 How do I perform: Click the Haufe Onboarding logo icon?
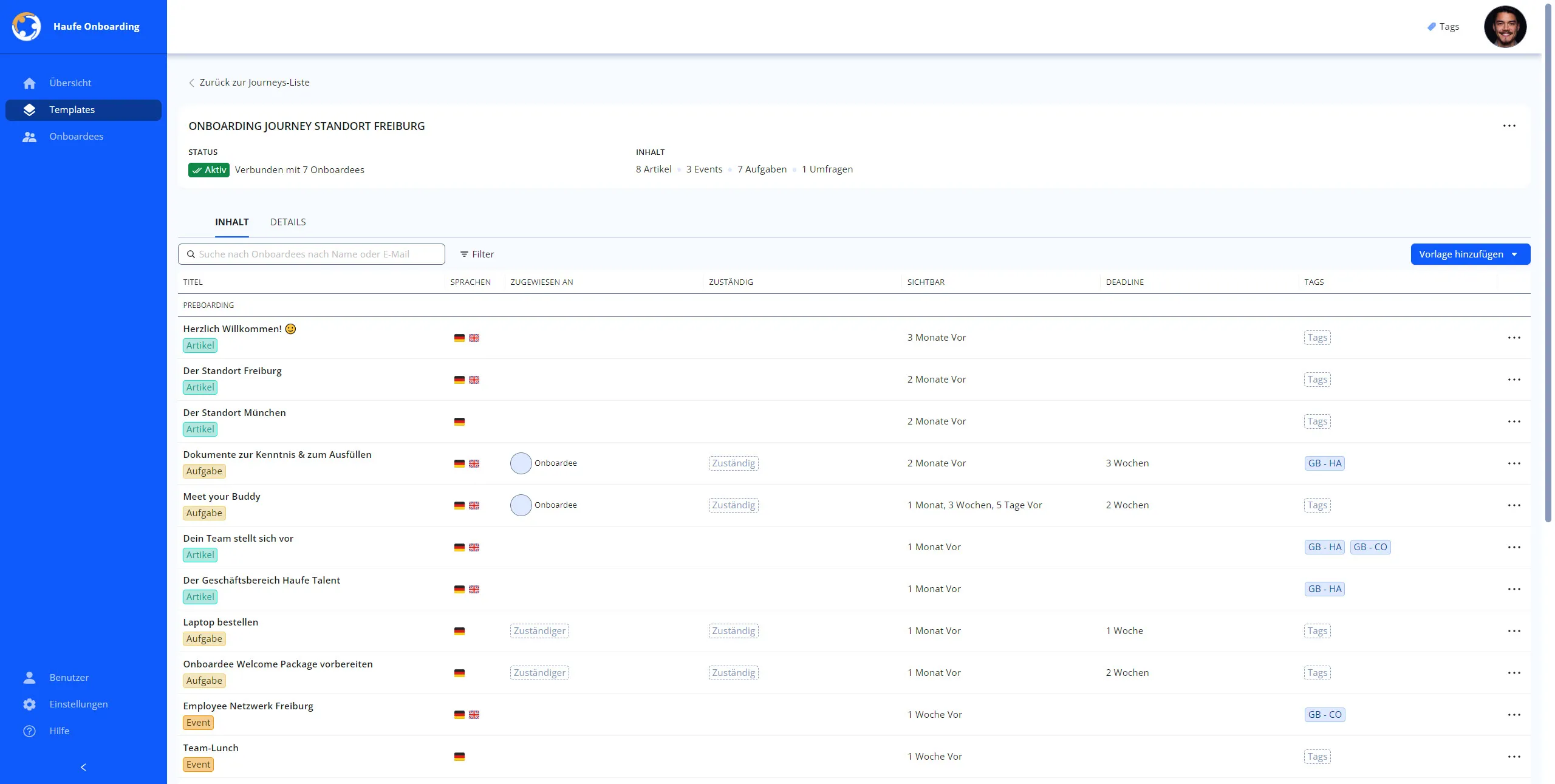26,27
